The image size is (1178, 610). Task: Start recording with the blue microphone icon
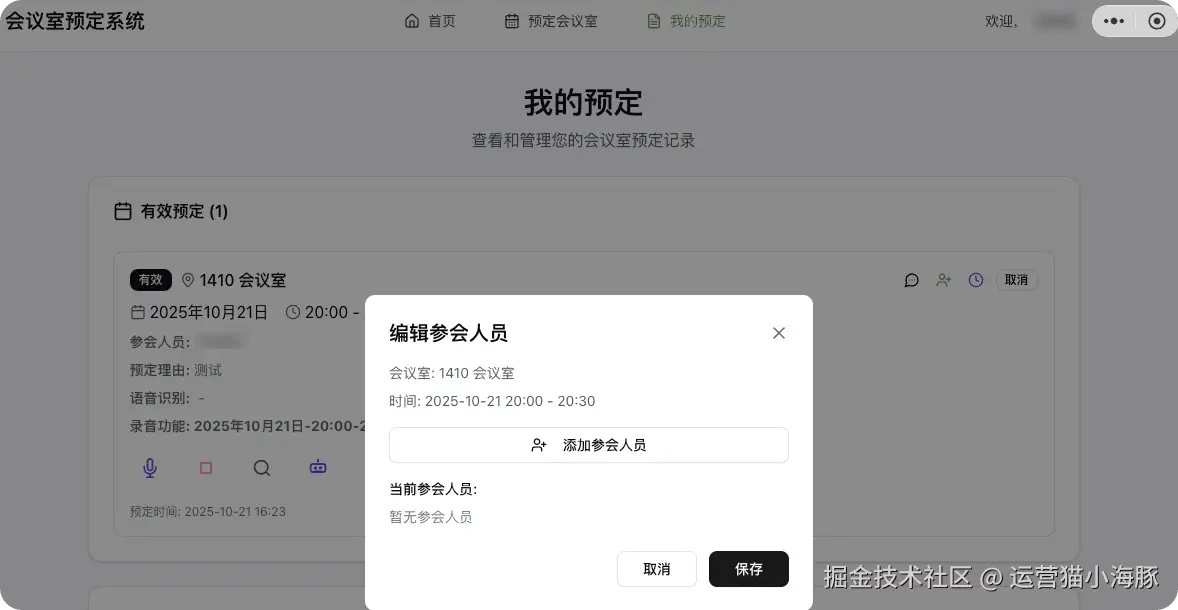pyautogui.click(x=150, y=468)
